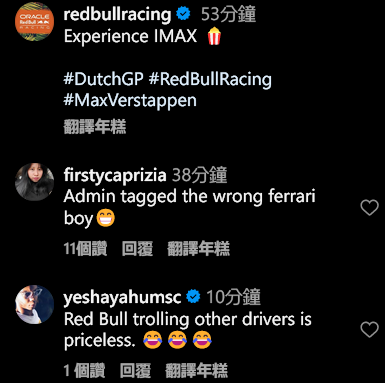Viewport: 385px width, 383px height.
Task: Open redbullracing profile picture
Action: (x=34, y=22)
